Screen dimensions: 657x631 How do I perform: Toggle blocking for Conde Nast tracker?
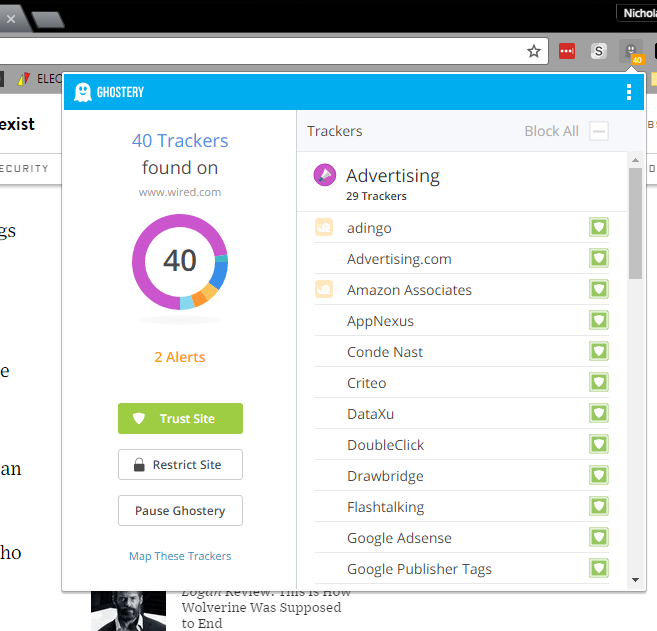599,352
